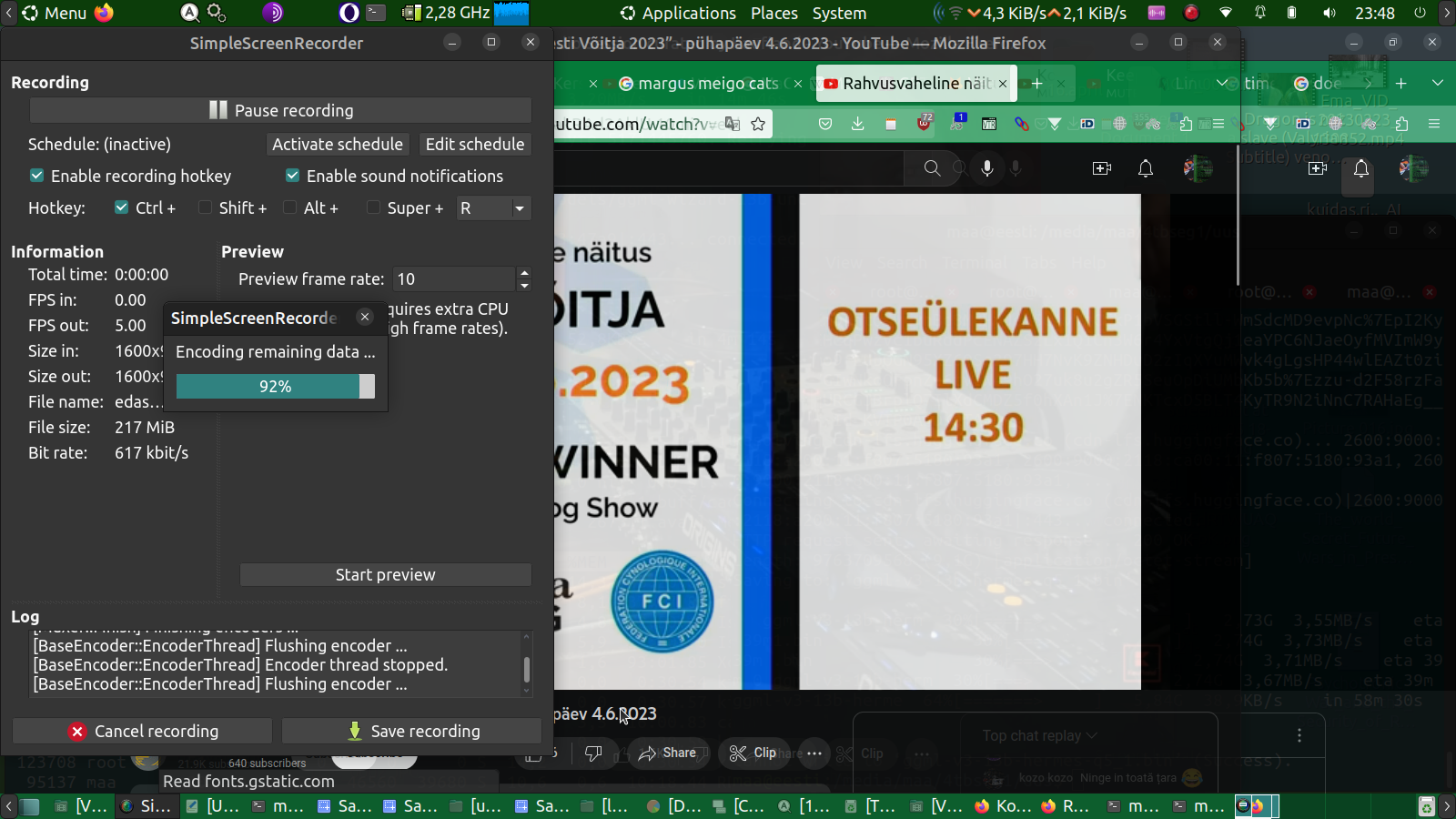Open a new Firefox tab
The image size is (1456, 819).
click(x=1036, y=84)
